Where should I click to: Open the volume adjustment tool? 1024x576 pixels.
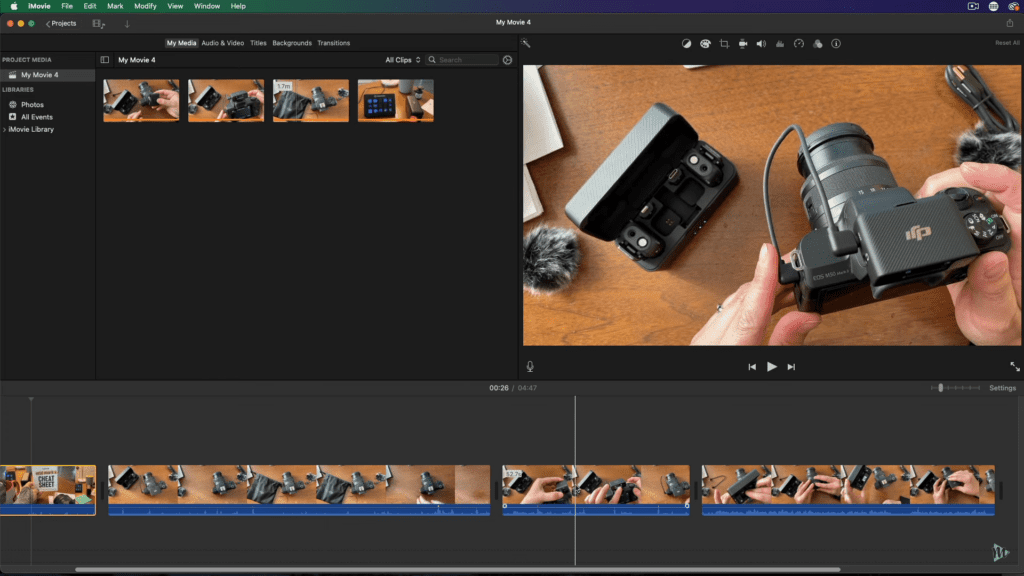[x=761, y=44]
